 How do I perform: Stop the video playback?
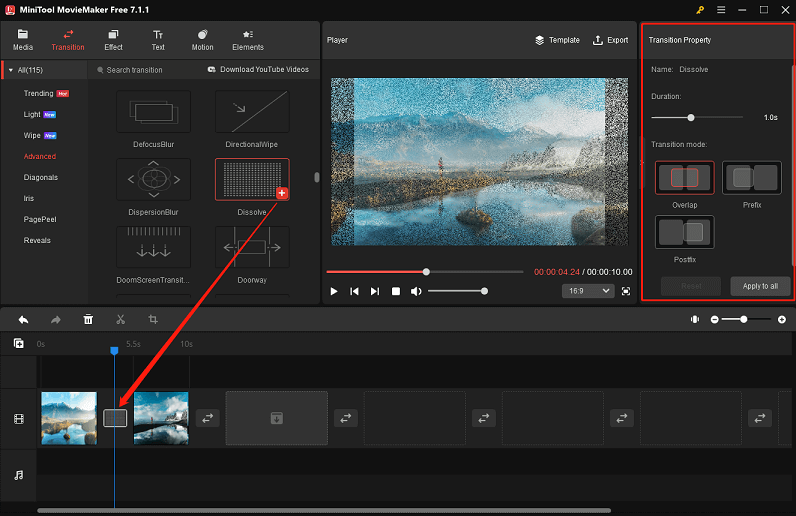(x=395, y=291)
